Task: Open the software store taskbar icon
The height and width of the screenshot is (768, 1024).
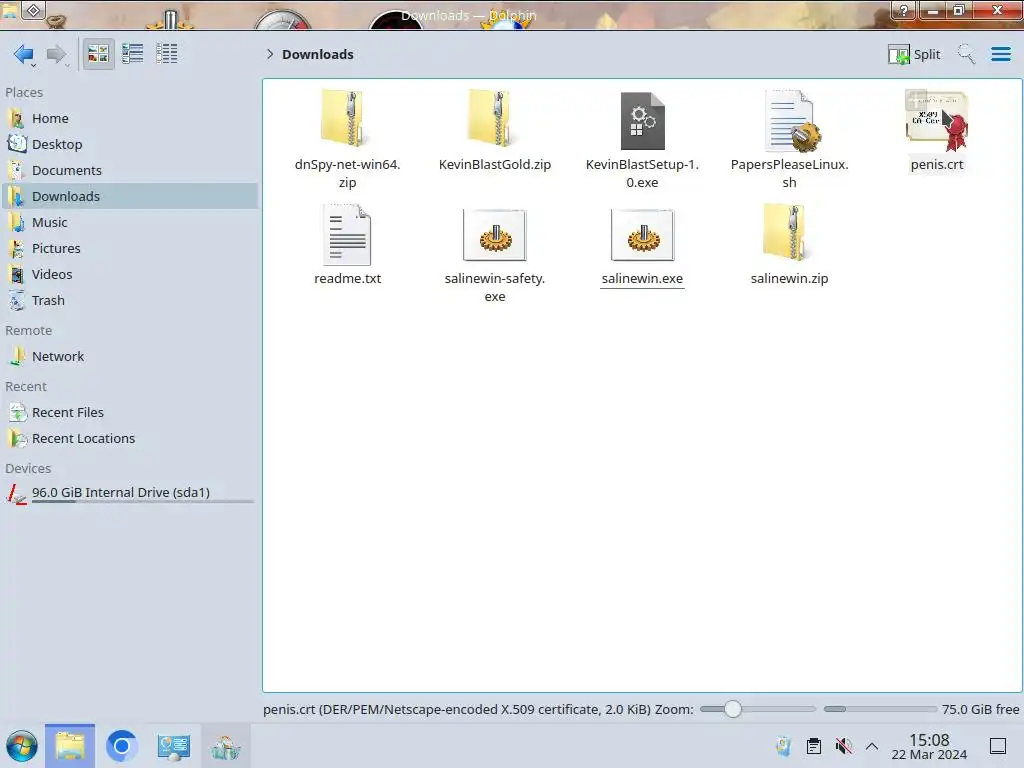Action: pos(225,746)
